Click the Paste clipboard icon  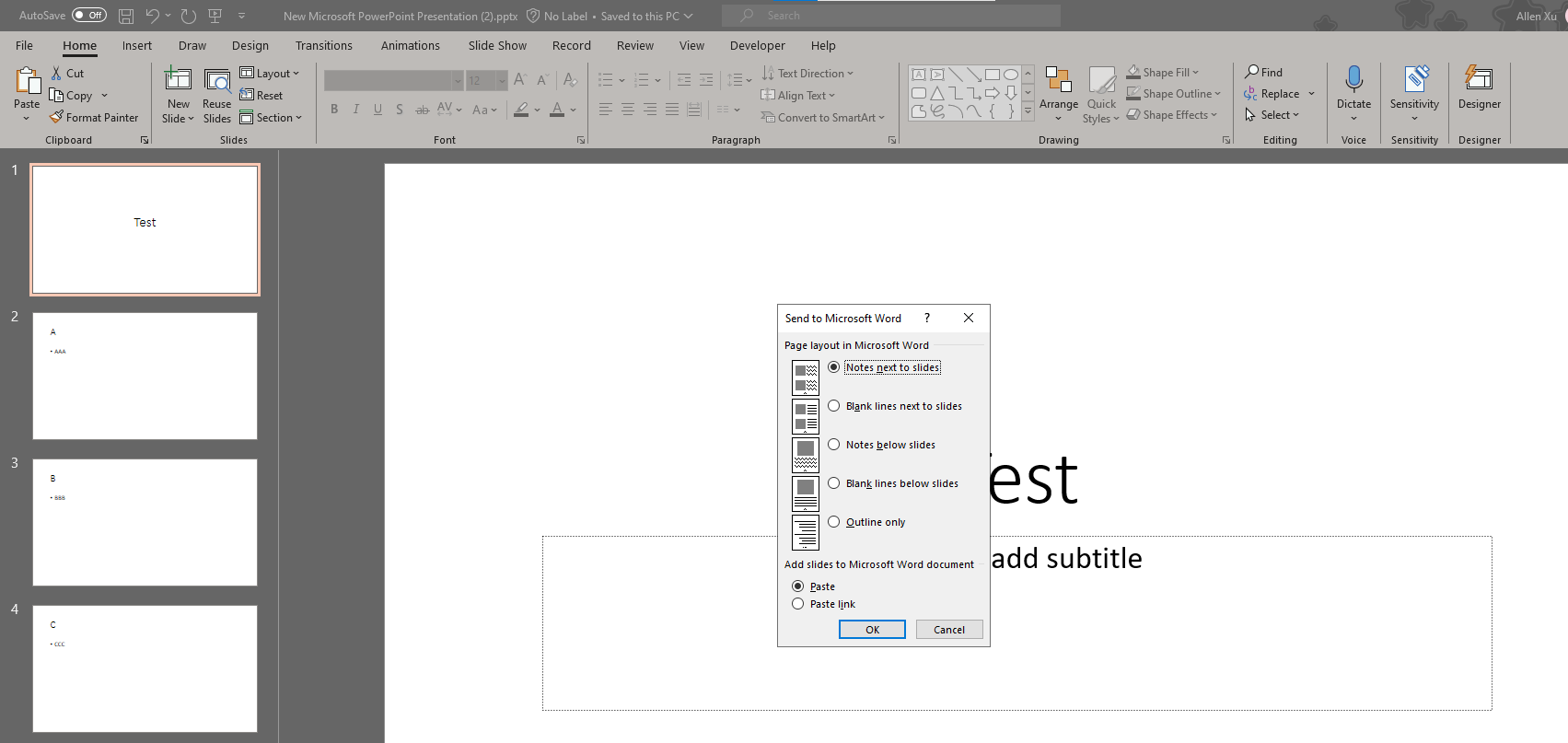[28, 81]
